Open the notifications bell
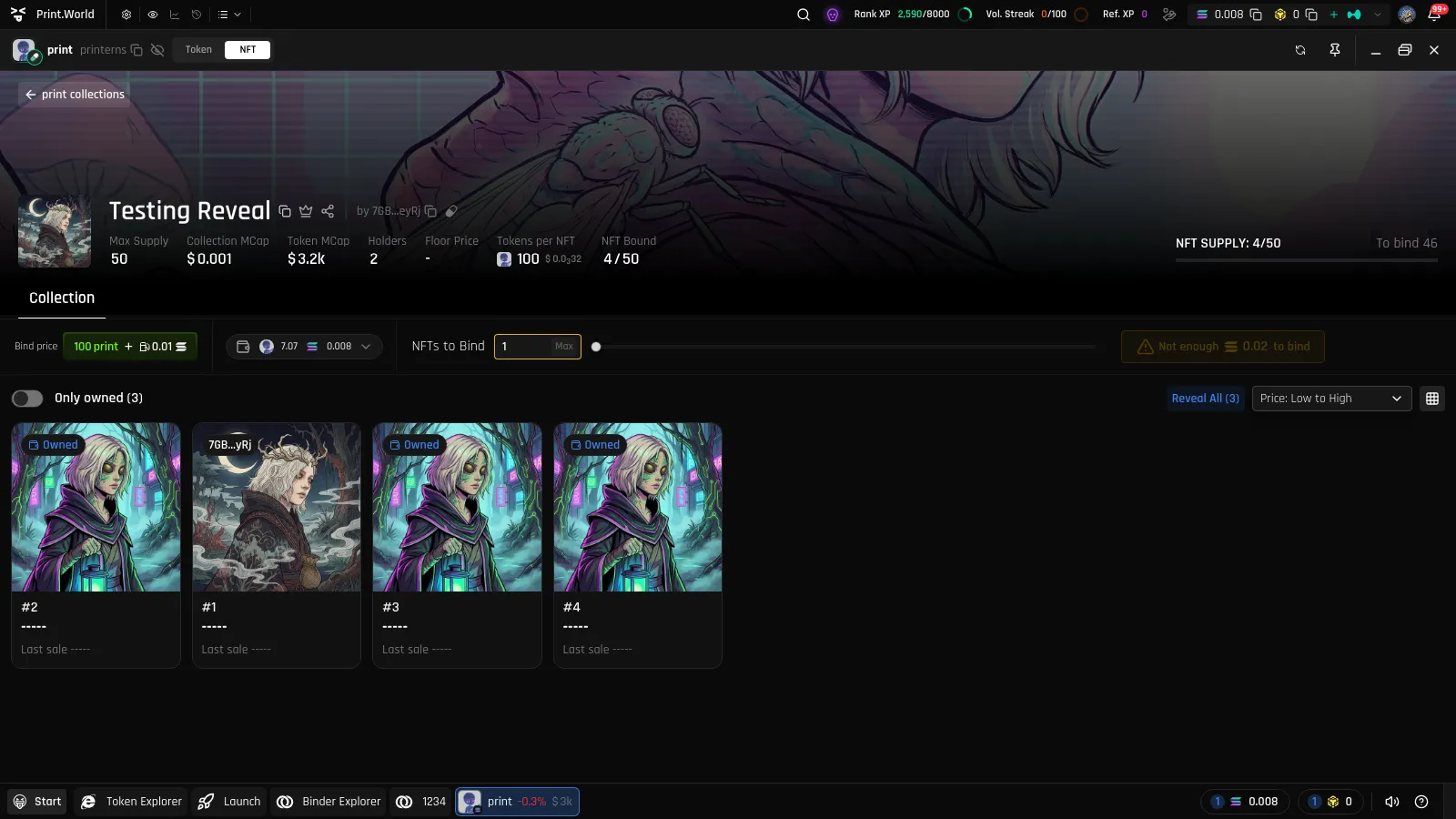Viewport: 1456px width, 819px height. click(1434, 15)
